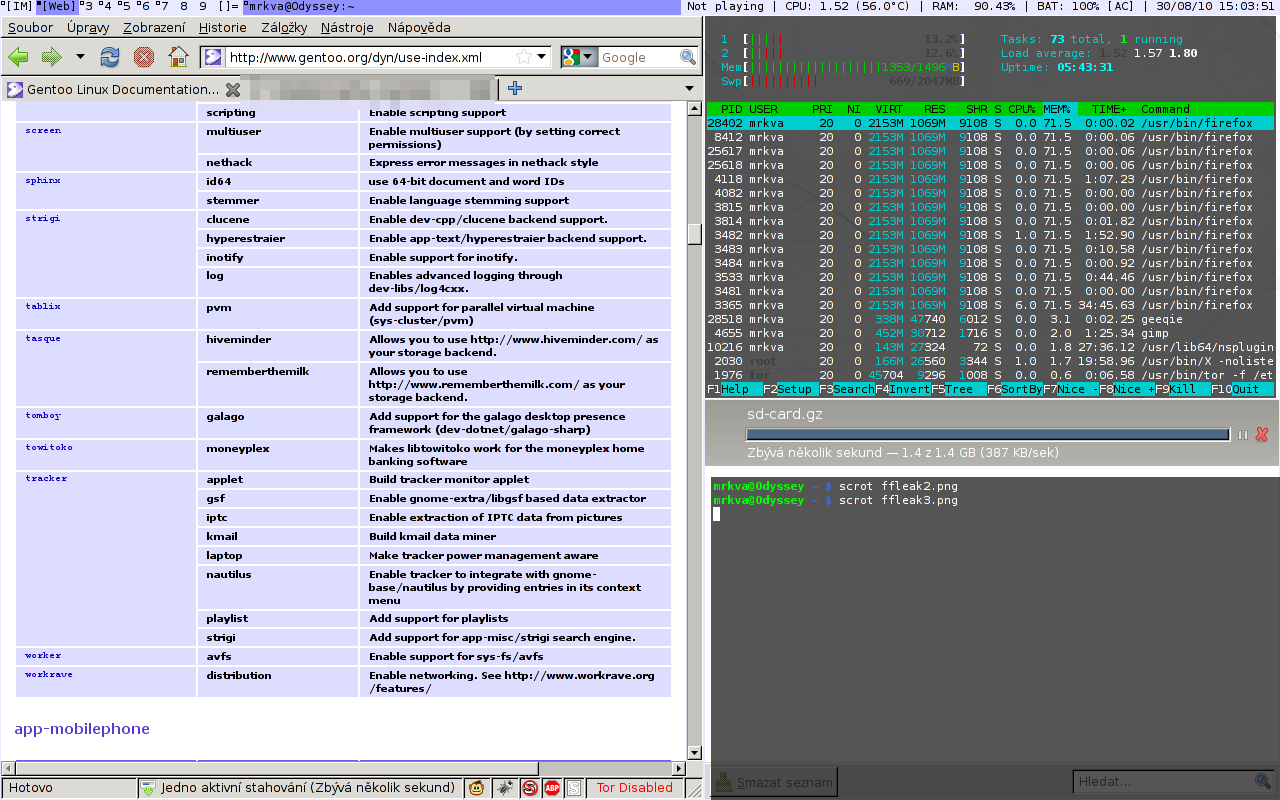
Task: Bookmark this page with the star
Action: pos(523,57)
